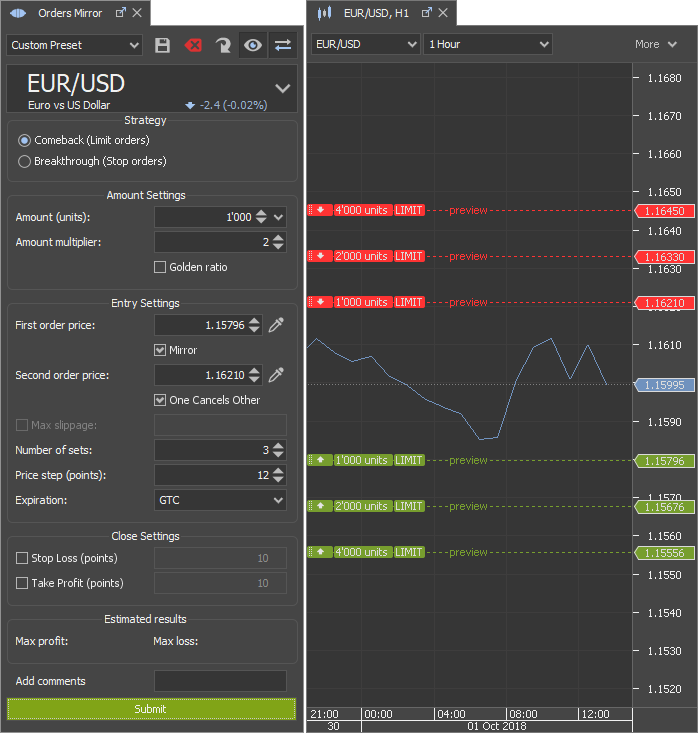
Task: Open the chart EUR/USD instrument dropdown
Action: click(365, 44)
